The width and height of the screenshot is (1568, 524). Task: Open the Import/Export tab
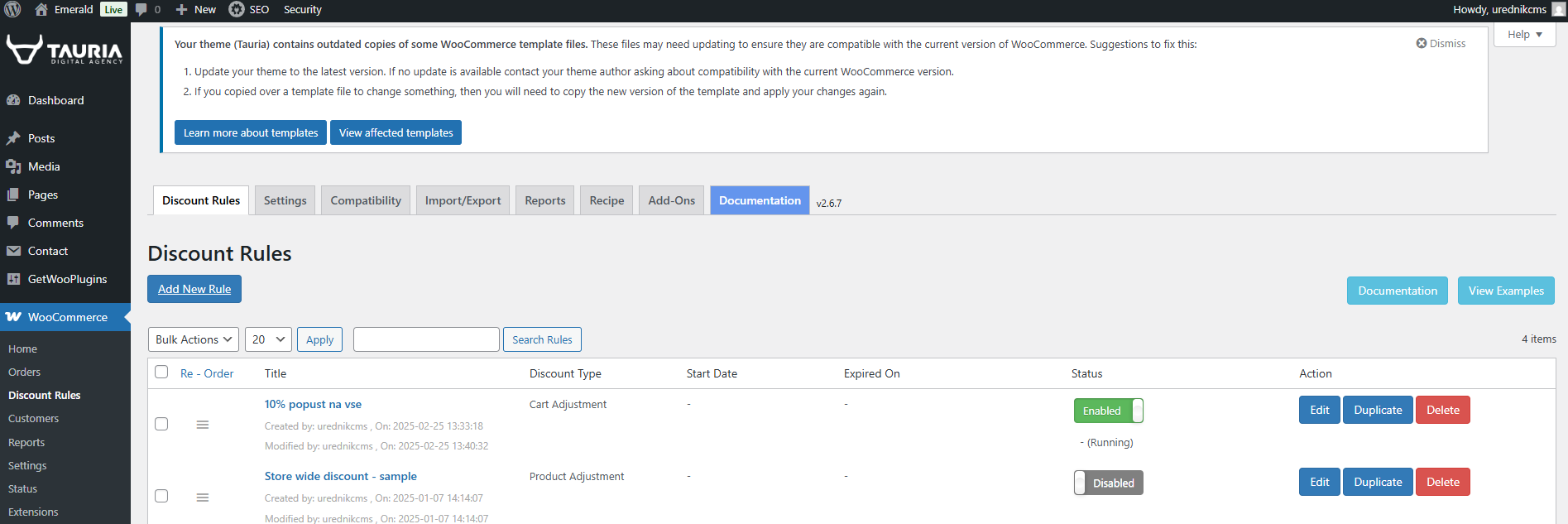point(463,200)
